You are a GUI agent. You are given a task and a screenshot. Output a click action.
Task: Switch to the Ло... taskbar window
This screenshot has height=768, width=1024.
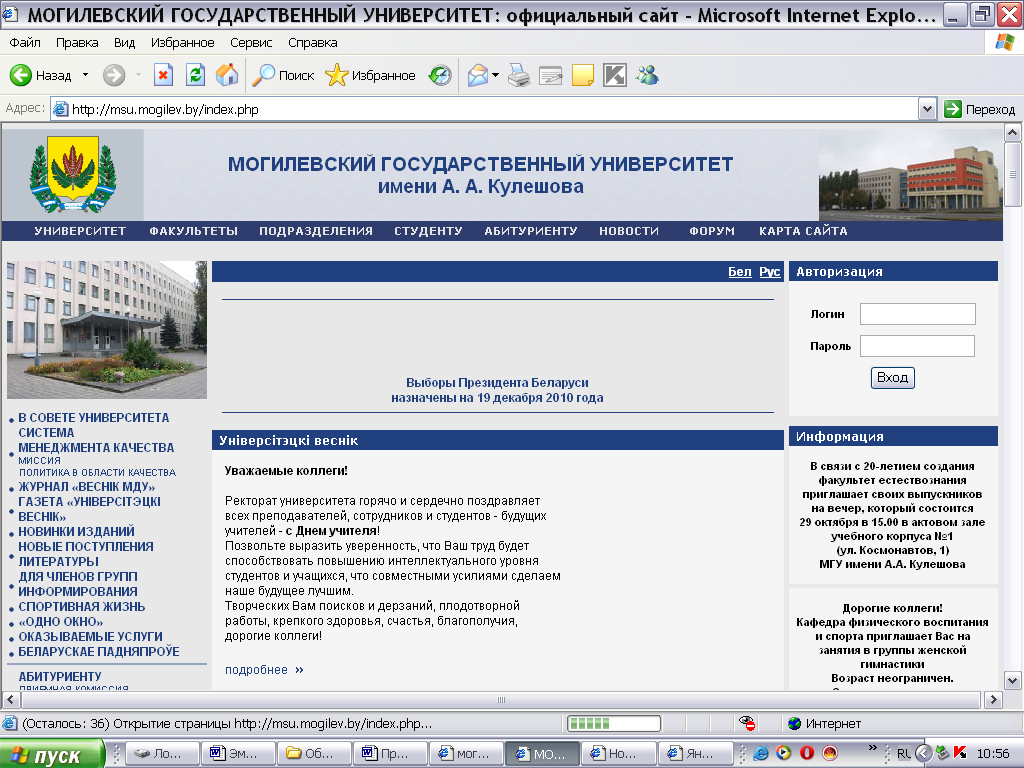[x=161, y=754]
